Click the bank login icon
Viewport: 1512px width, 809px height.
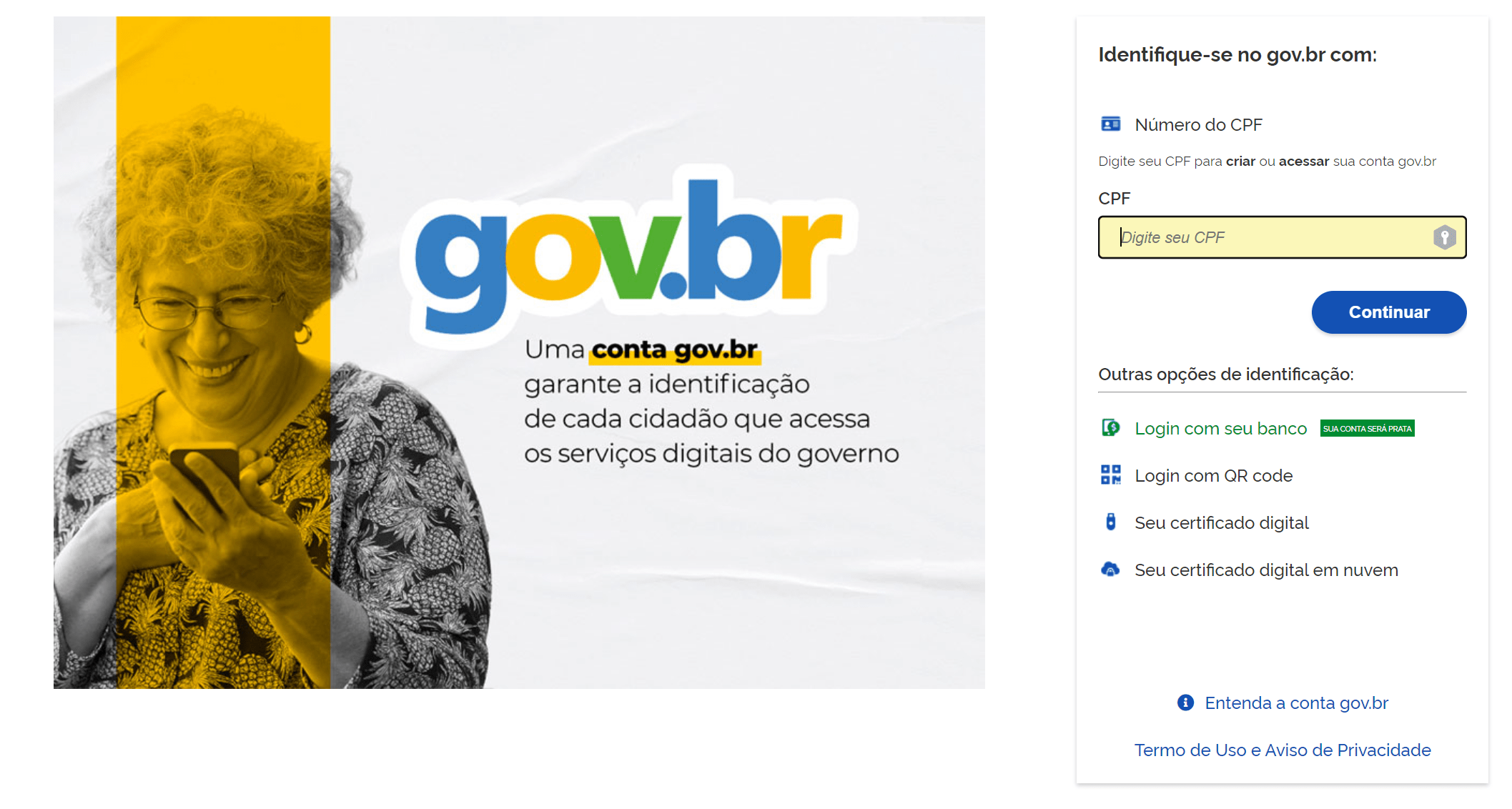click(x=1110, y=428)
